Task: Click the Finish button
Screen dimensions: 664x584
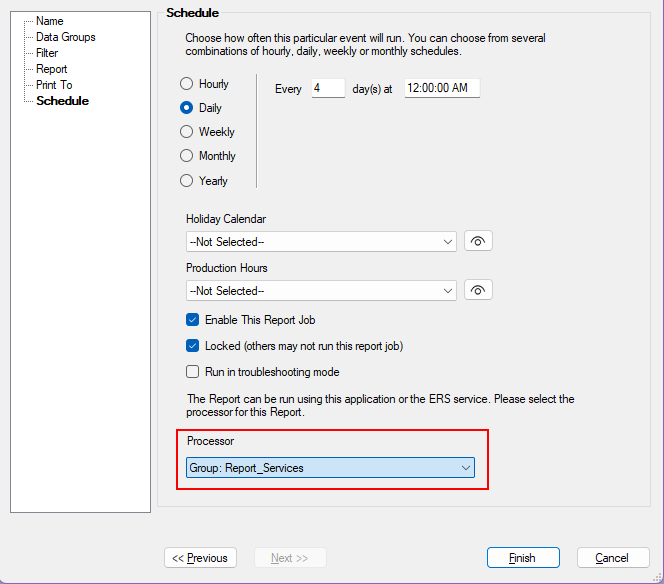Action: tap(523, 557)
